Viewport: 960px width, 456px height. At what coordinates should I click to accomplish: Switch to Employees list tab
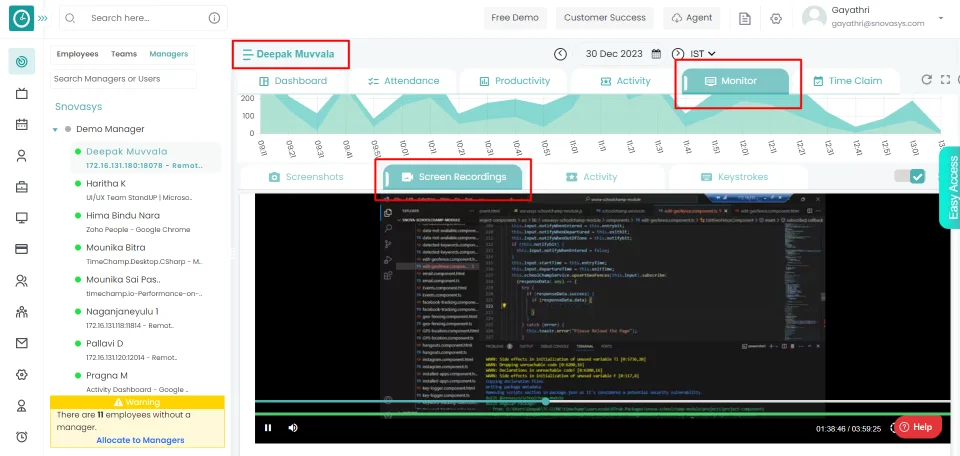pos(77,54)
